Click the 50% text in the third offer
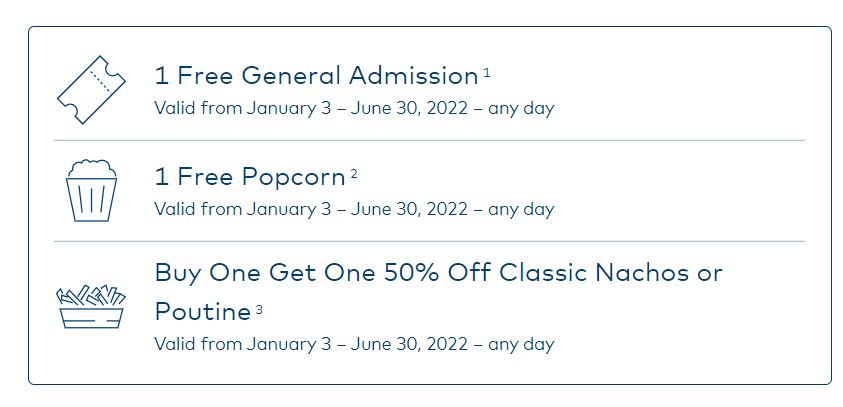843x407 pixels. pos(411,272)
